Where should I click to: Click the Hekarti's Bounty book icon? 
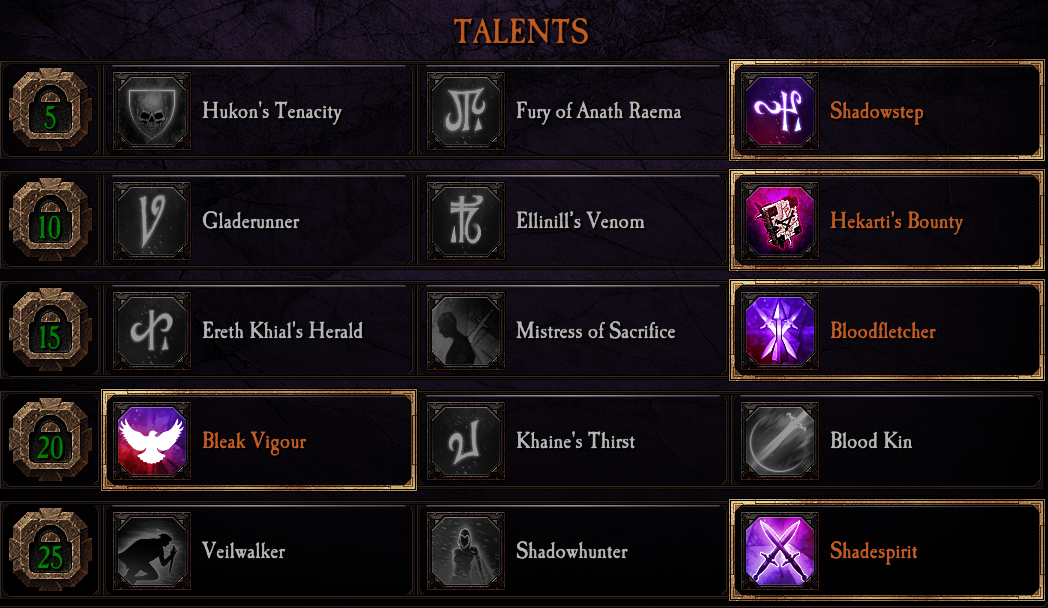pos(780,221)
